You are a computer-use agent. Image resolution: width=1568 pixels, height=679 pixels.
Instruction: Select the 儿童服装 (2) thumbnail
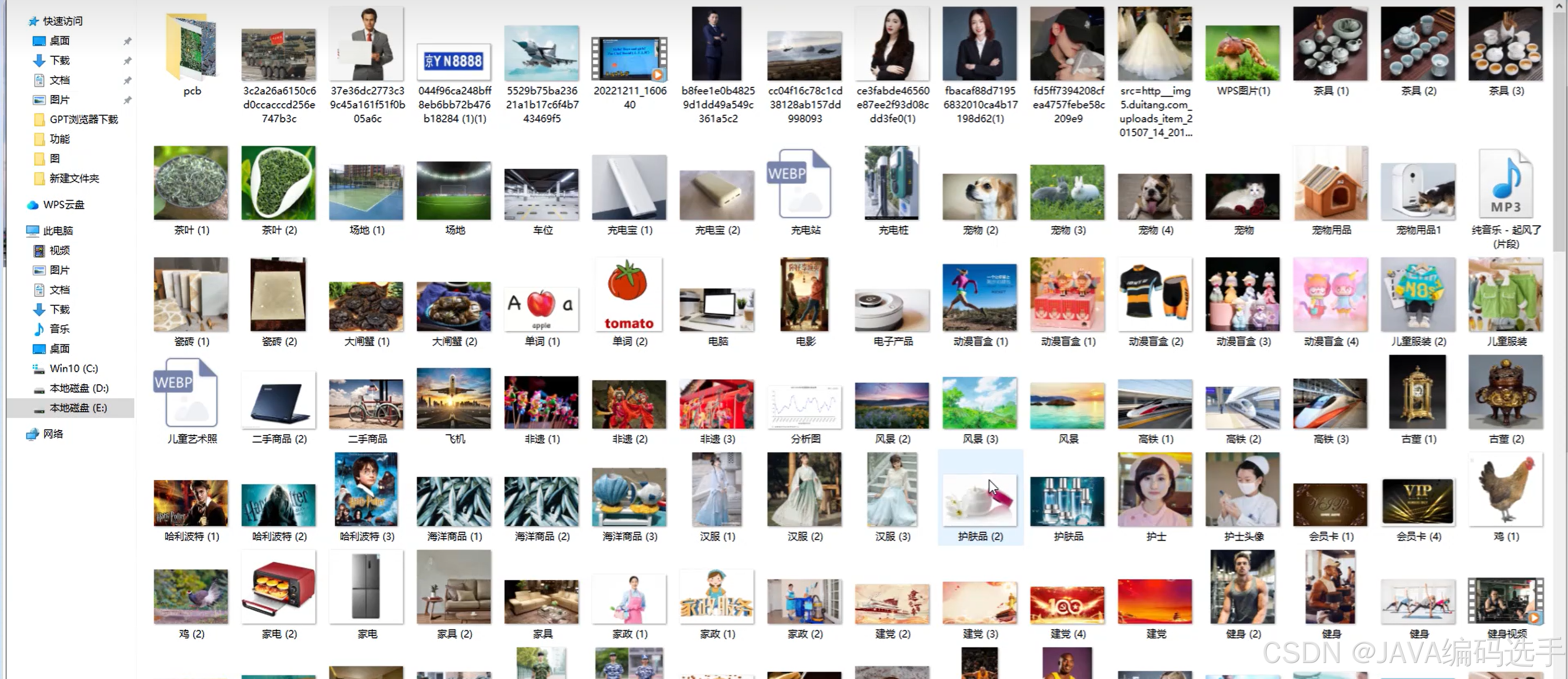[1418, 295]
